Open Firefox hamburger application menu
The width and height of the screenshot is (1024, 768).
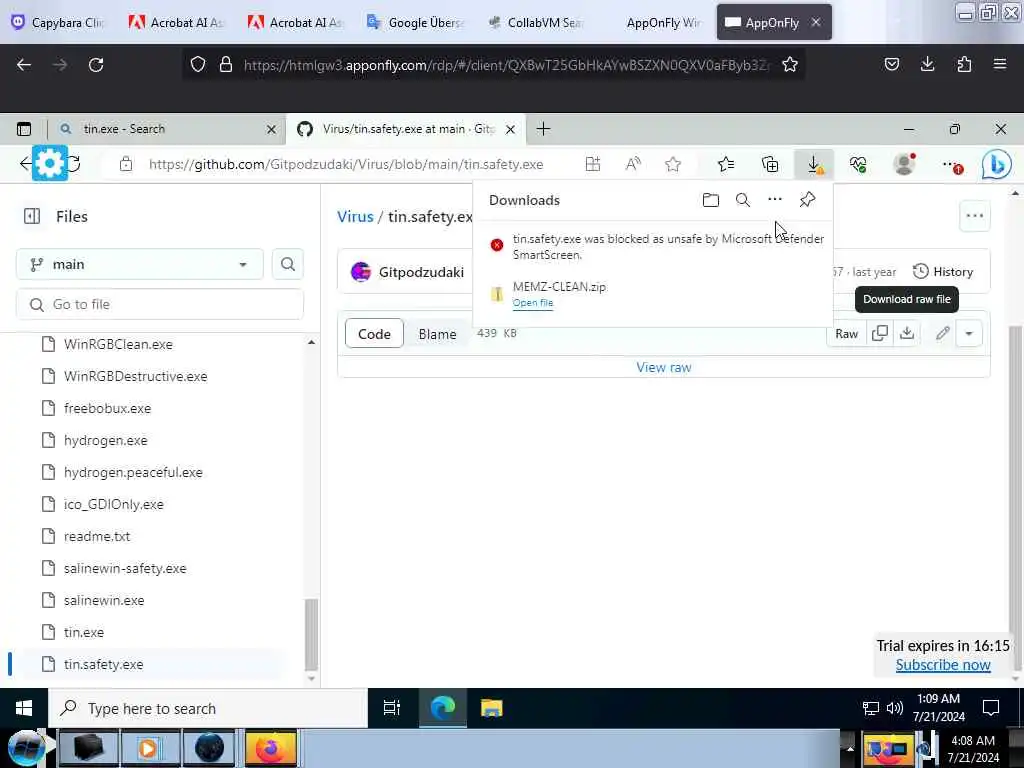pyautogui.click(x=1000, y=64)
